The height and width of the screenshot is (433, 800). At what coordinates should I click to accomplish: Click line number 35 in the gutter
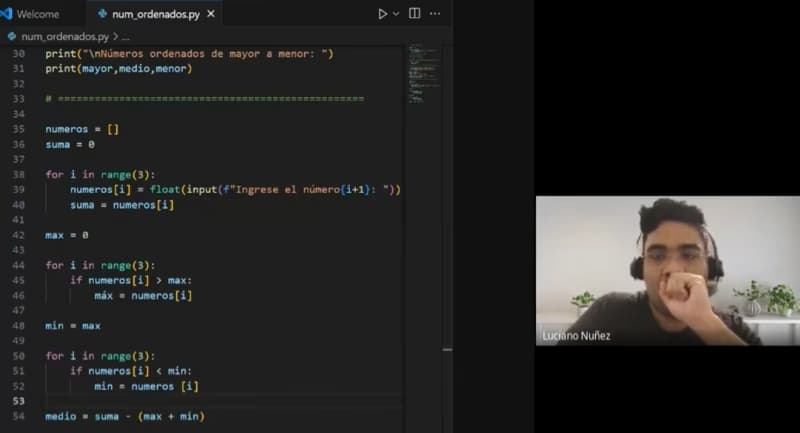coord(18,129)
